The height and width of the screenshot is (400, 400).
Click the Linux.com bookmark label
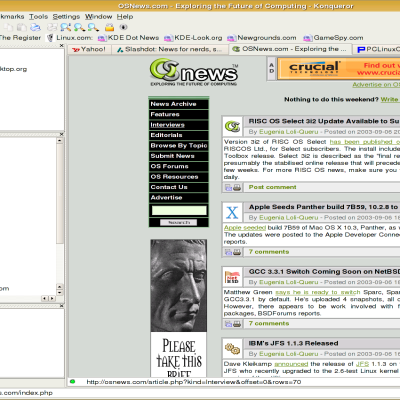pos(74,38)
